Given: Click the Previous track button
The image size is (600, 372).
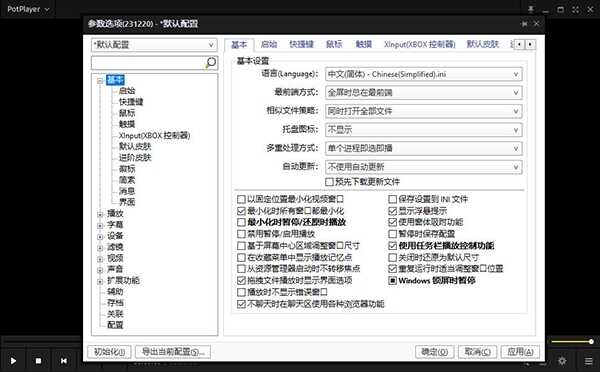Looking at the screenshot, I should tap(64, 361).
